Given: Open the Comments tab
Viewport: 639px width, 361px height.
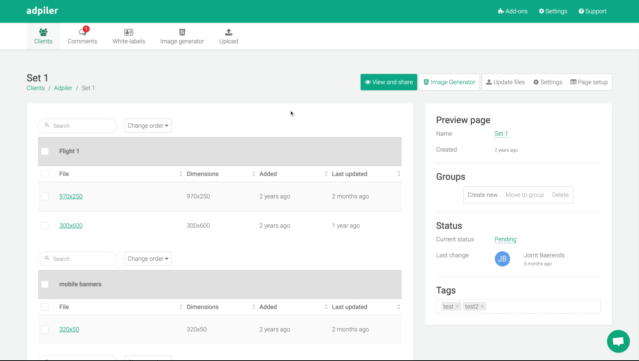Looking at the screenshot, I should tap(82, 36).
